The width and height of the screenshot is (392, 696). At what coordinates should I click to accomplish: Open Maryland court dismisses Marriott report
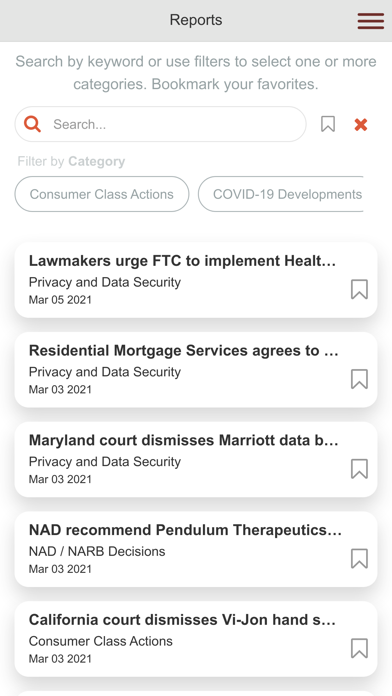pos(196,459)
